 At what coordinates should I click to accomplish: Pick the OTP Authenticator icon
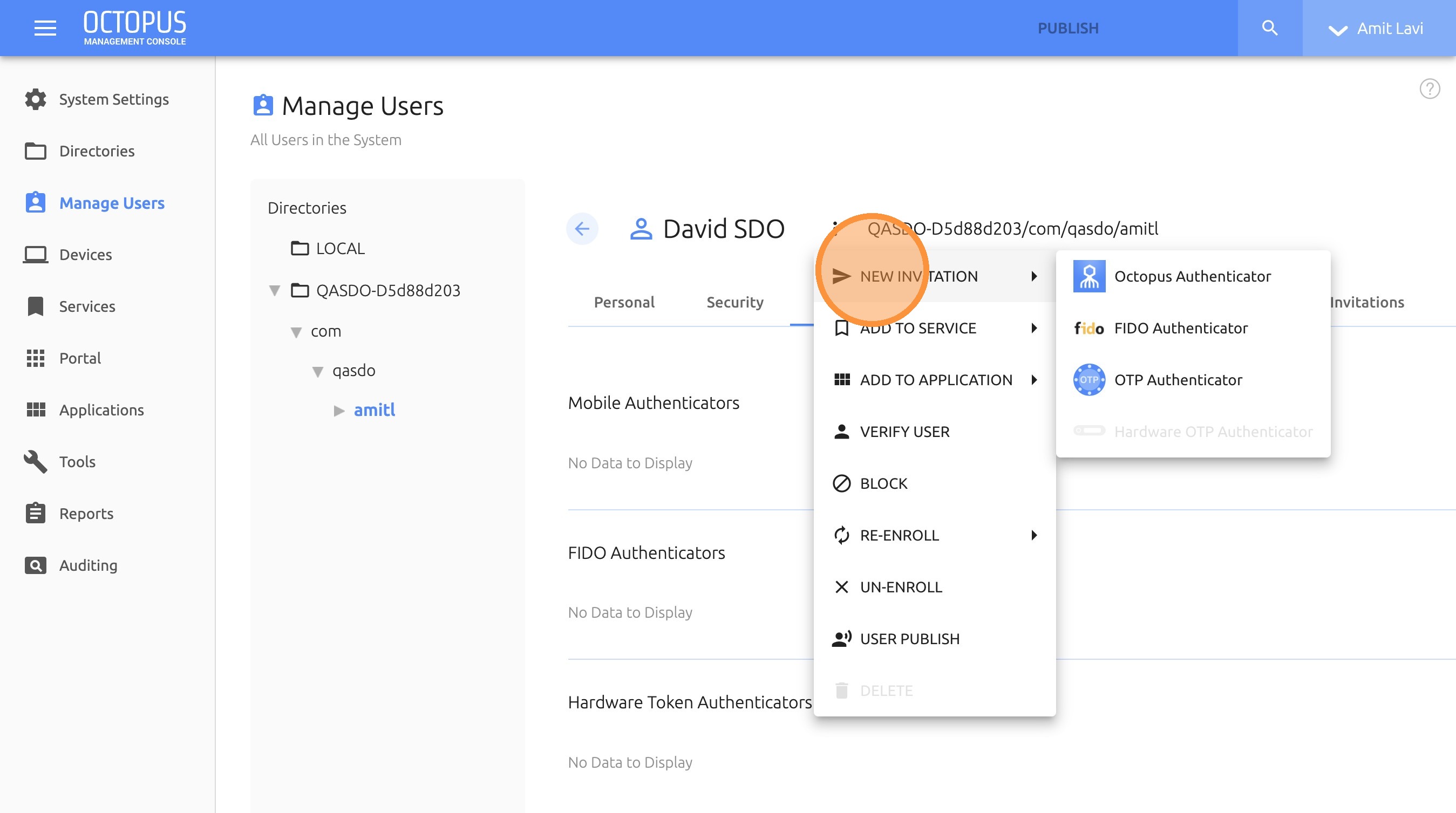click(1088, 380)
